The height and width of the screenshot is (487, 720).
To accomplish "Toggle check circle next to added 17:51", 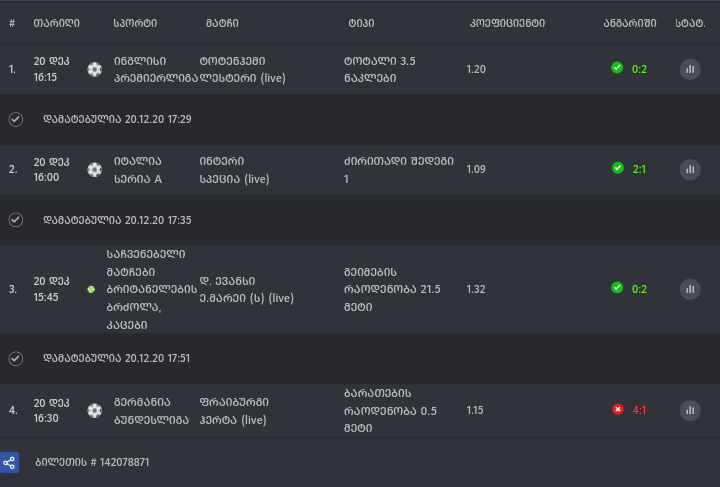I will [x=15, y=357].
